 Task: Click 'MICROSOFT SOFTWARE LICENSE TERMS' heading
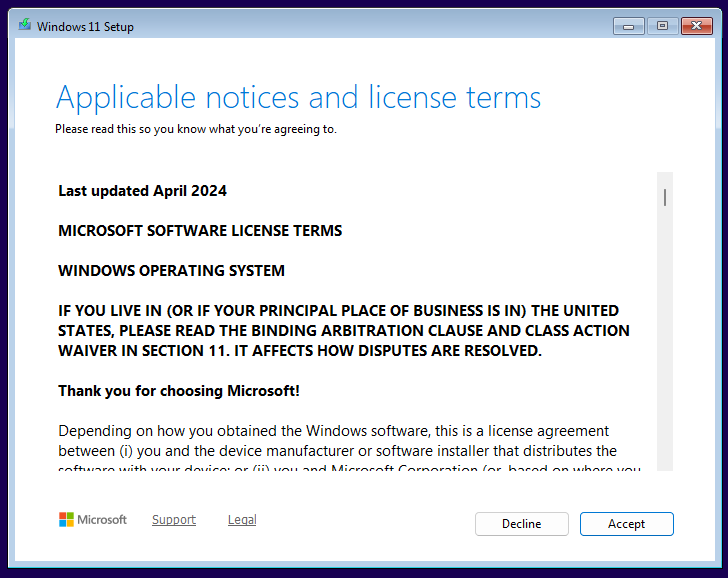coord(200,231)
